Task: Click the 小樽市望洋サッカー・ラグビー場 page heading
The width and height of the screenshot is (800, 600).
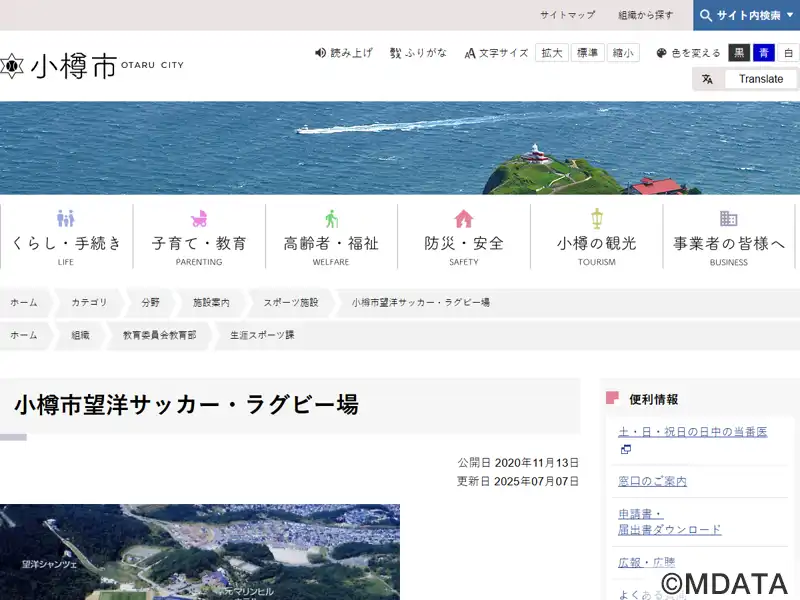Action: click(187, 405)
